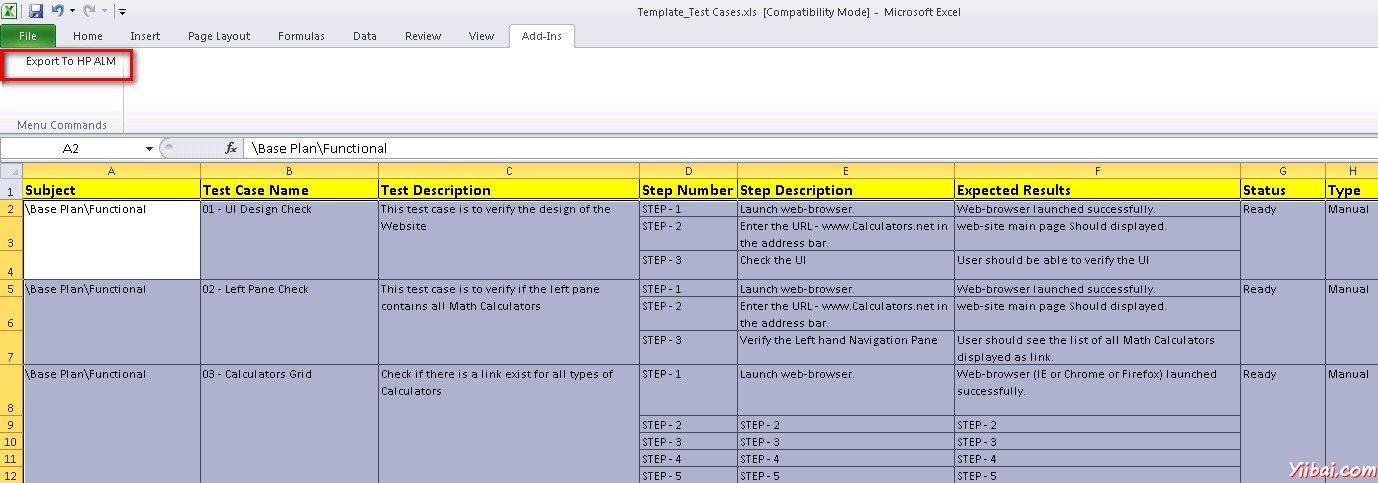Screen dimensions: 1378x483
Task: Click the Type header cell
Action: coord(1352,190)
